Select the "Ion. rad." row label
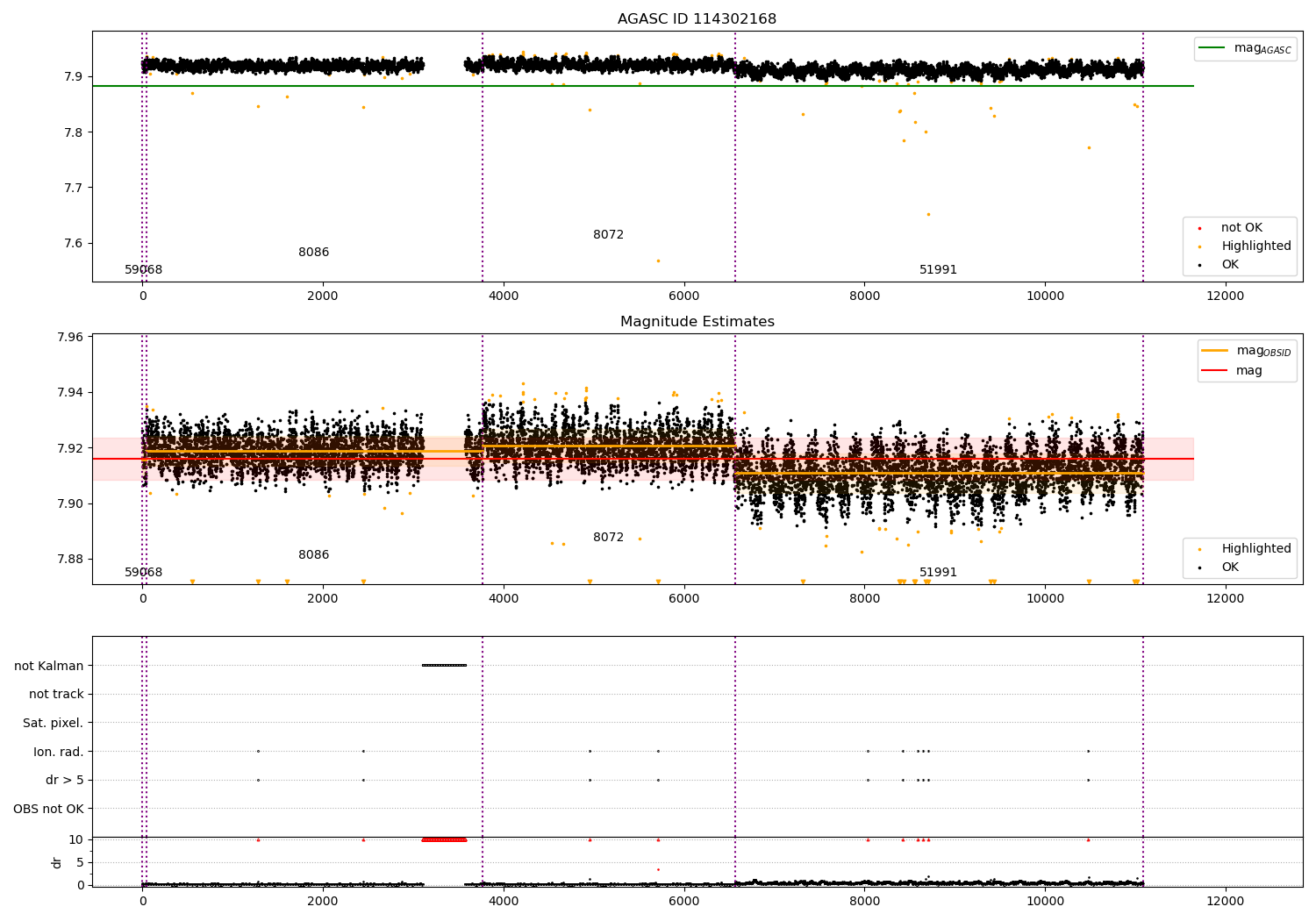 [x=59, y=752]
